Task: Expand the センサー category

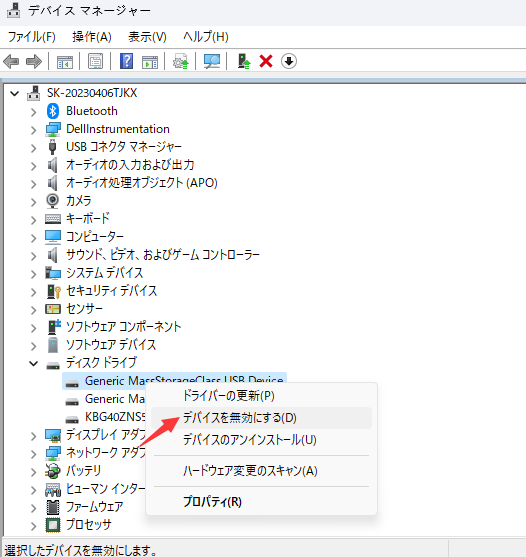Action: coord(33,310)
